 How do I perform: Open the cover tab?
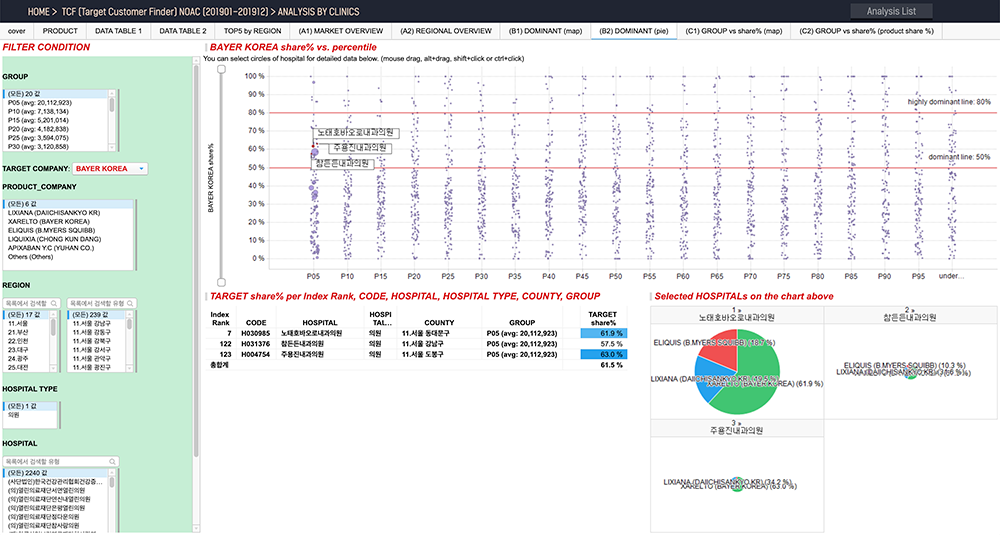point(17,31)
